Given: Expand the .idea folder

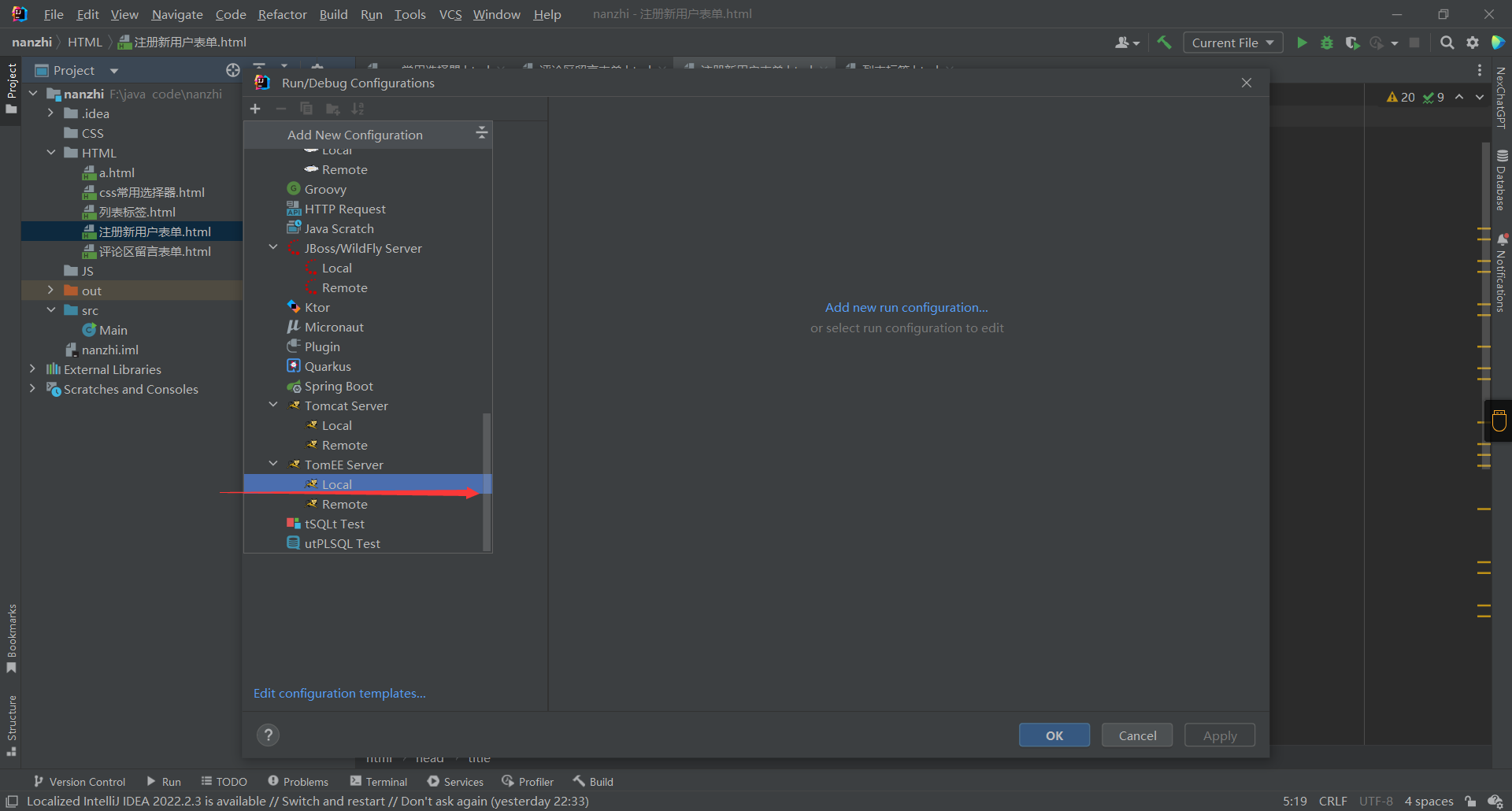Looking at the screenshot, I should click(x=50, y=113).
